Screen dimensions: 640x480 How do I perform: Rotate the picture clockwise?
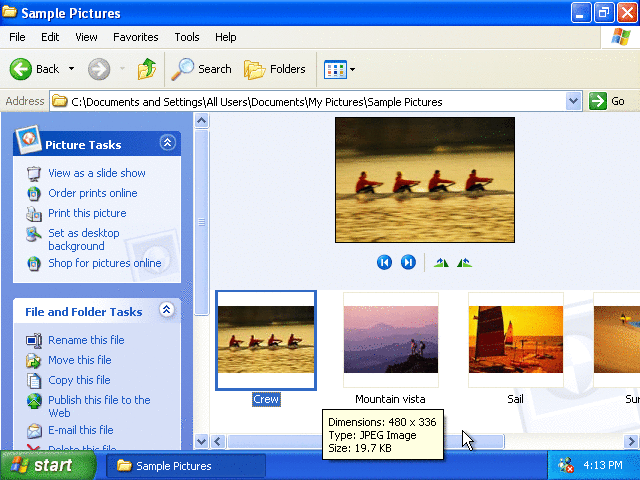(x=441, y=262)
